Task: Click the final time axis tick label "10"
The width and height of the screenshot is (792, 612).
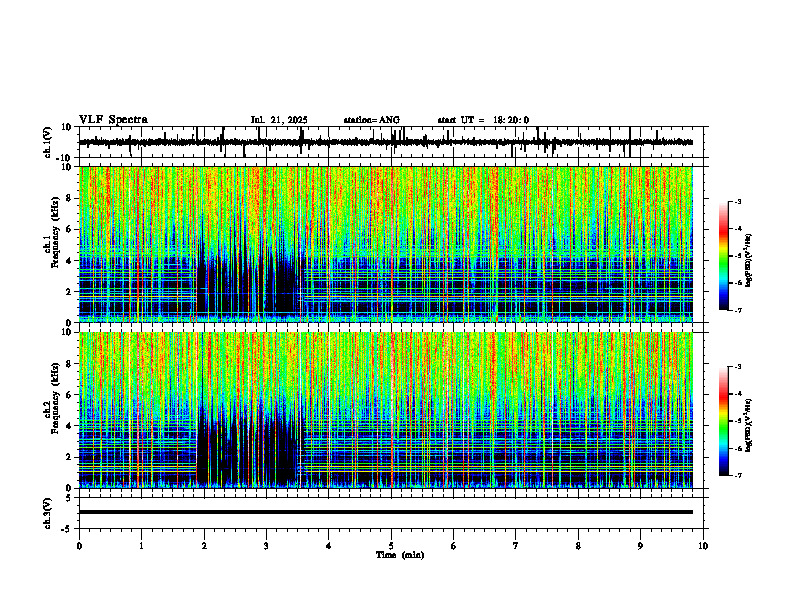Action: click(703, 546)
